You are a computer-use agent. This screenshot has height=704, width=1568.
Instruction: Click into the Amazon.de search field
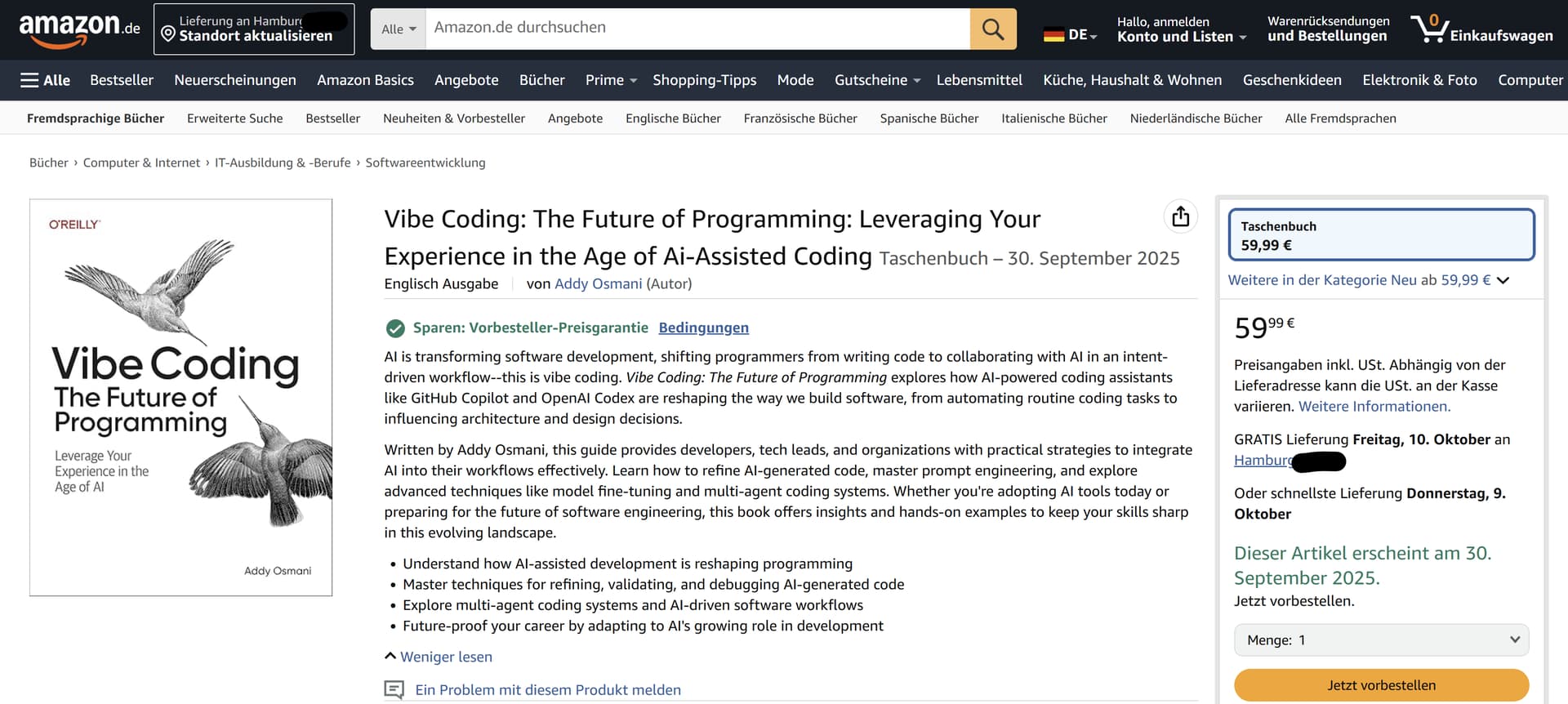697,29
